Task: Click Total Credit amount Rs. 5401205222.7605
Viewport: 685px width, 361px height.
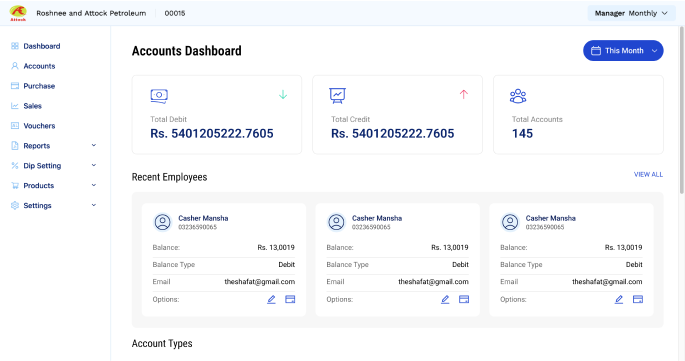Action: point(393,133)
